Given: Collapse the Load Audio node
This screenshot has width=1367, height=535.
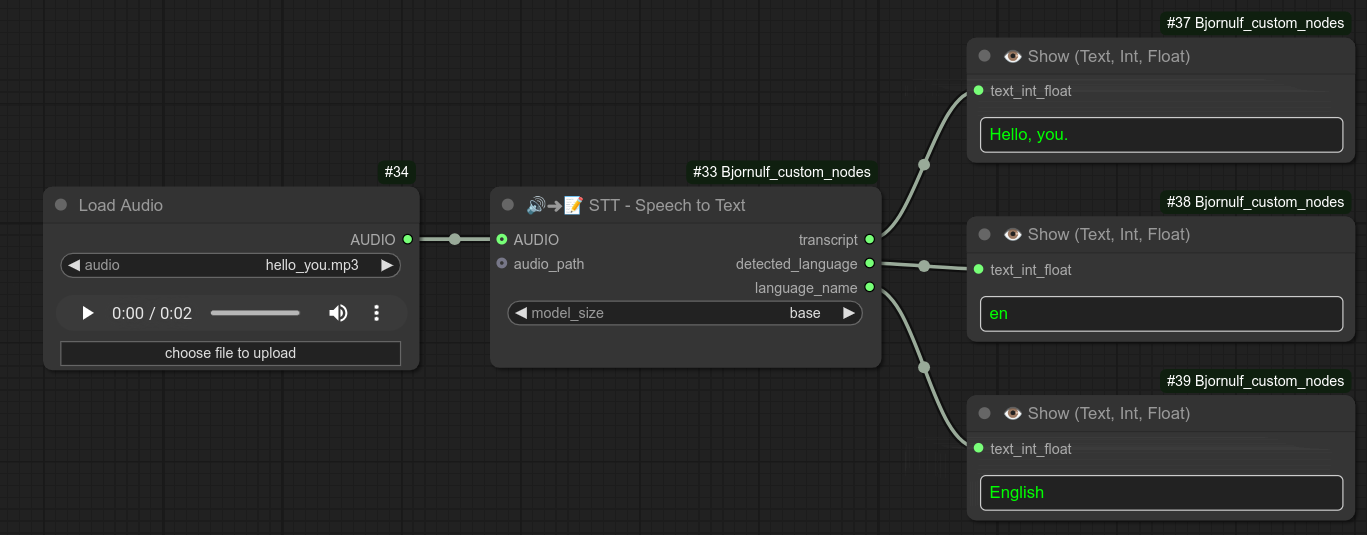Looking at the screenshot, I should pos(60,205).
